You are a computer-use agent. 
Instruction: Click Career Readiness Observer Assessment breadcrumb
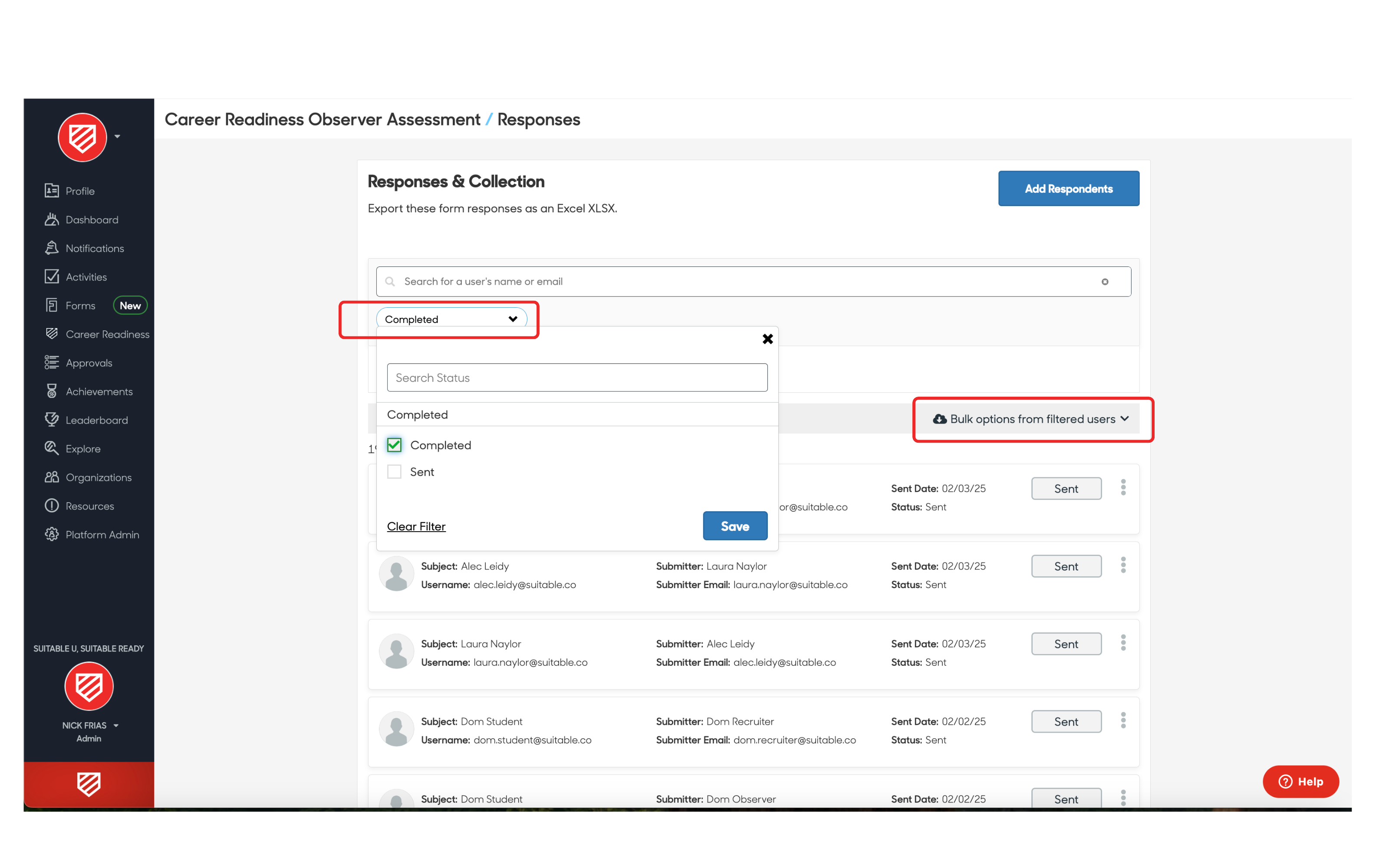(x=323, y=119)
